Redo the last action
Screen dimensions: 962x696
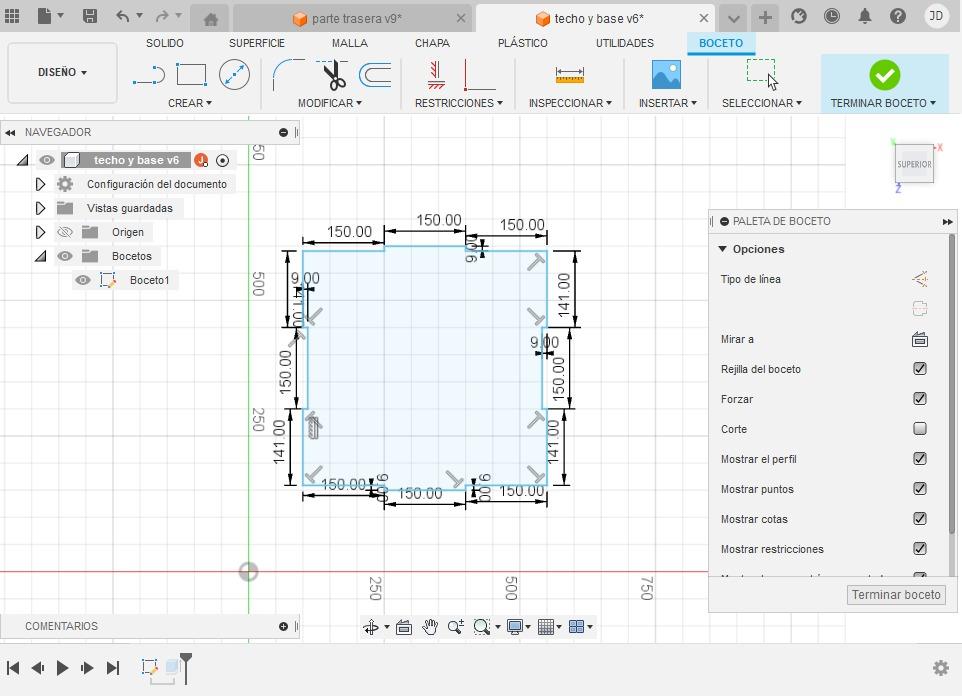pyautogui.click(x=162, y=17)
